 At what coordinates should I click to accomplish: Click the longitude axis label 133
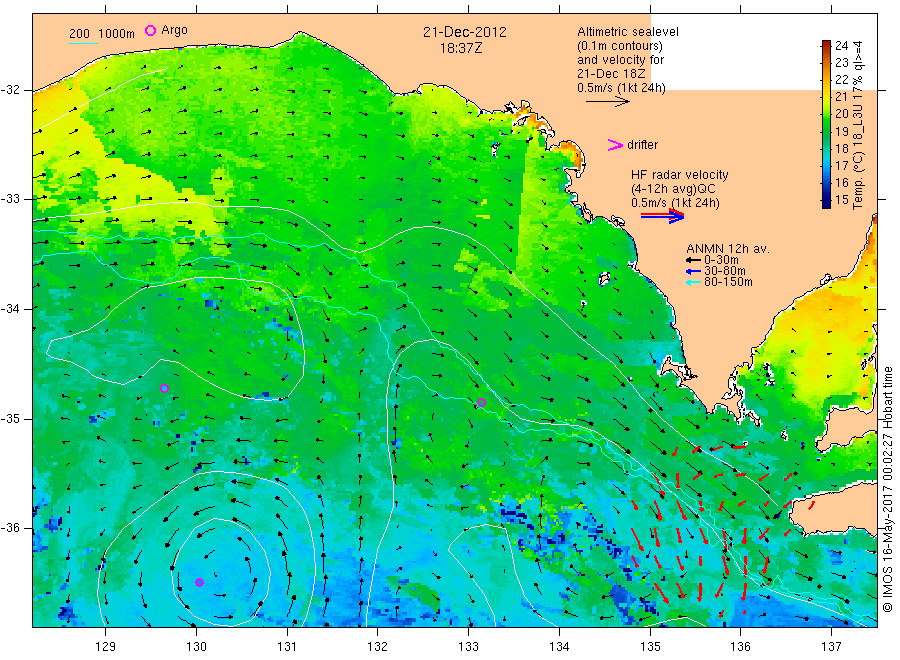468,646
